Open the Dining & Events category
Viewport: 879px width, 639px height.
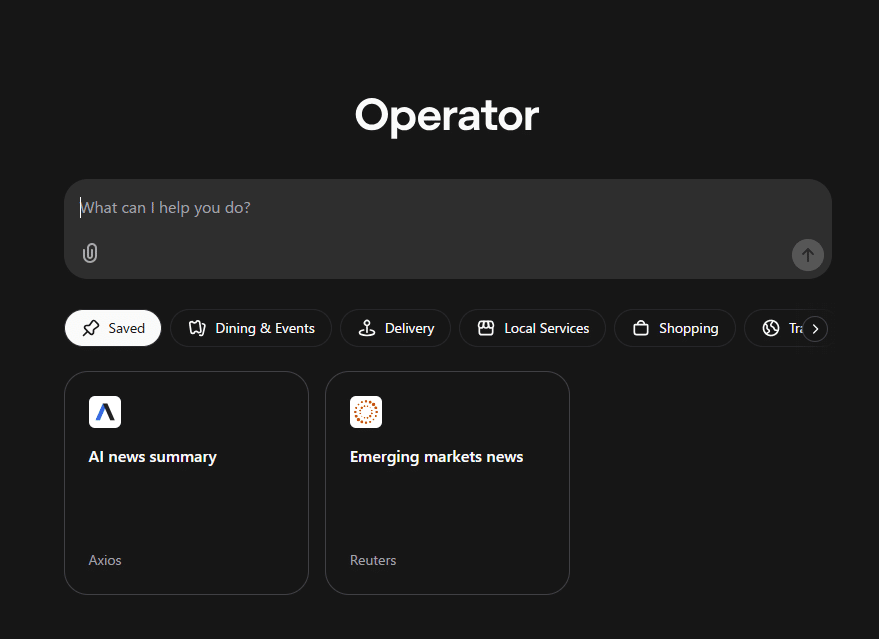click(251, 328)
